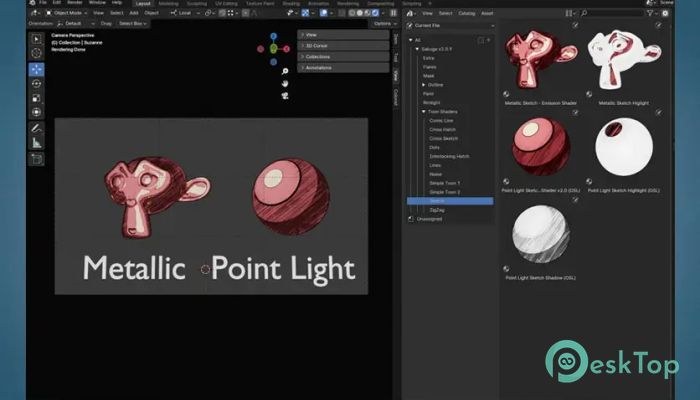Open the asset browser editor type menu
Image resolution: width=700 pixels, height=400 pixels.
[x=411, y=13]
